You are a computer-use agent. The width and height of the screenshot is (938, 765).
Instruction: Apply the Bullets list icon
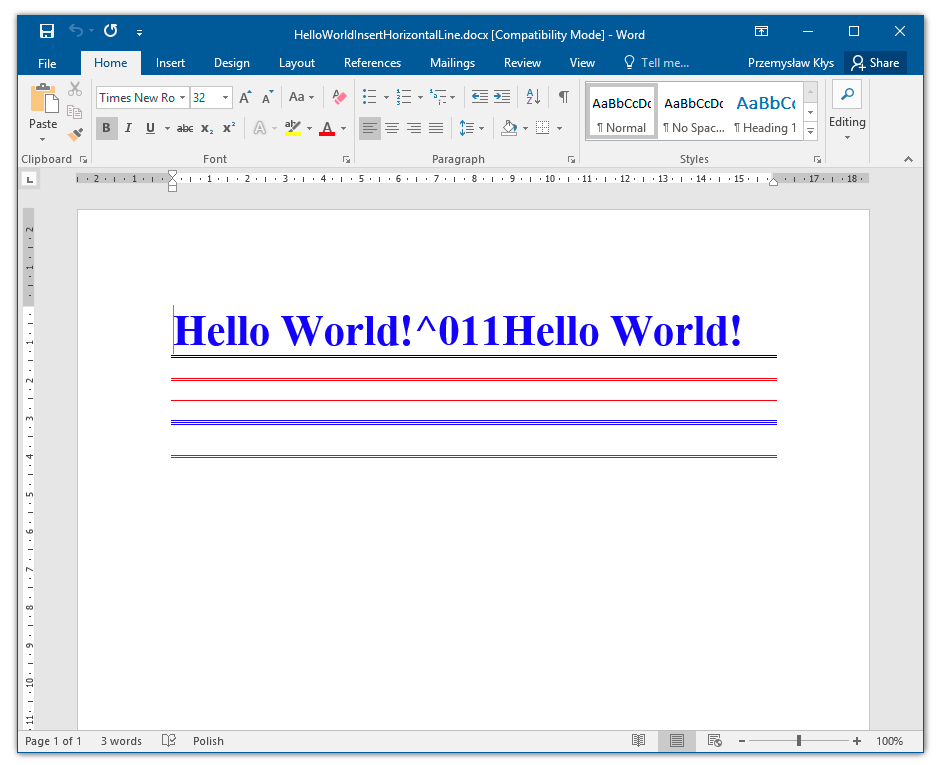pyautogui.click(x=369, y=97)
